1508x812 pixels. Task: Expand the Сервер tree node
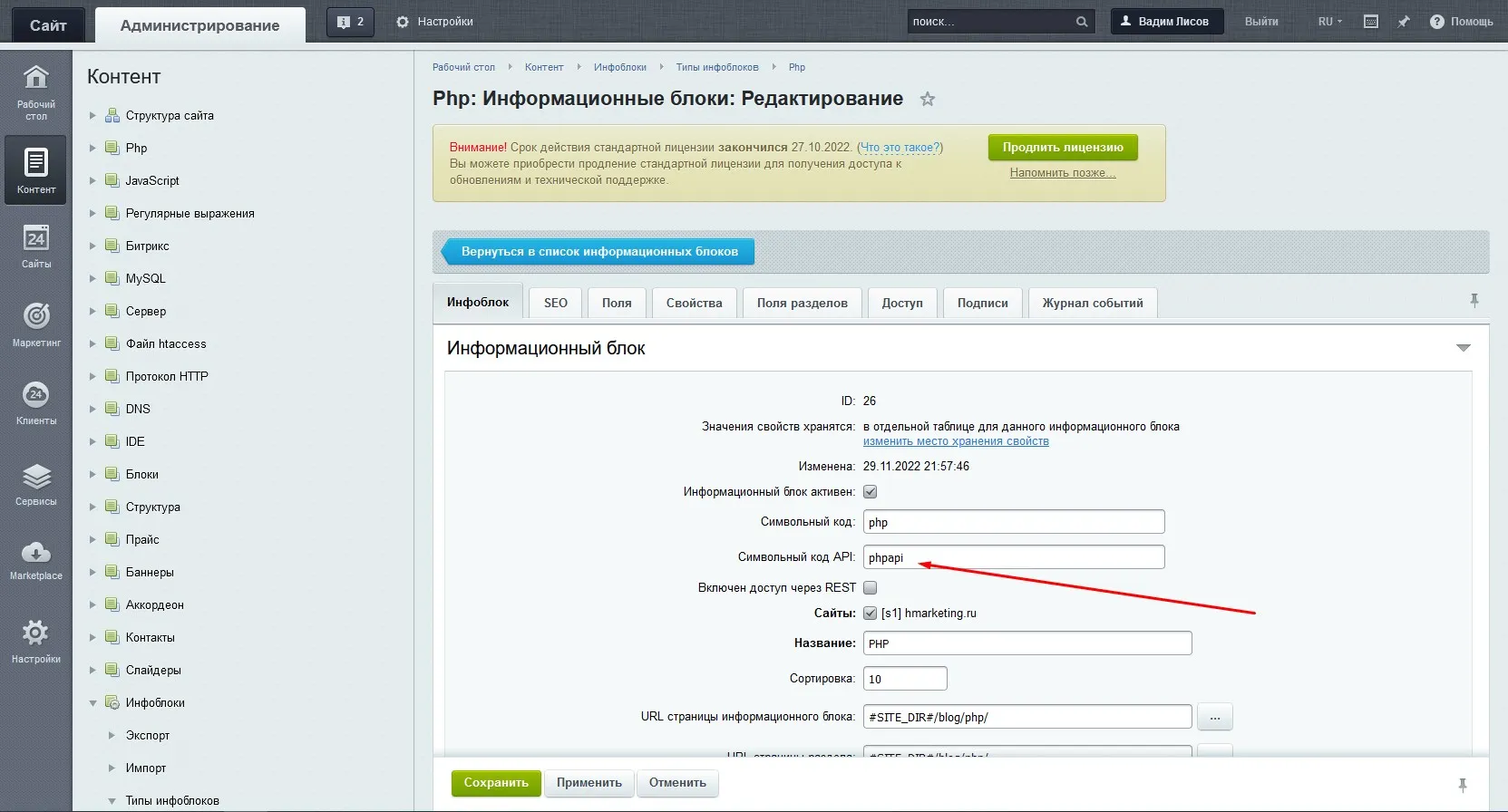point(92,311)
